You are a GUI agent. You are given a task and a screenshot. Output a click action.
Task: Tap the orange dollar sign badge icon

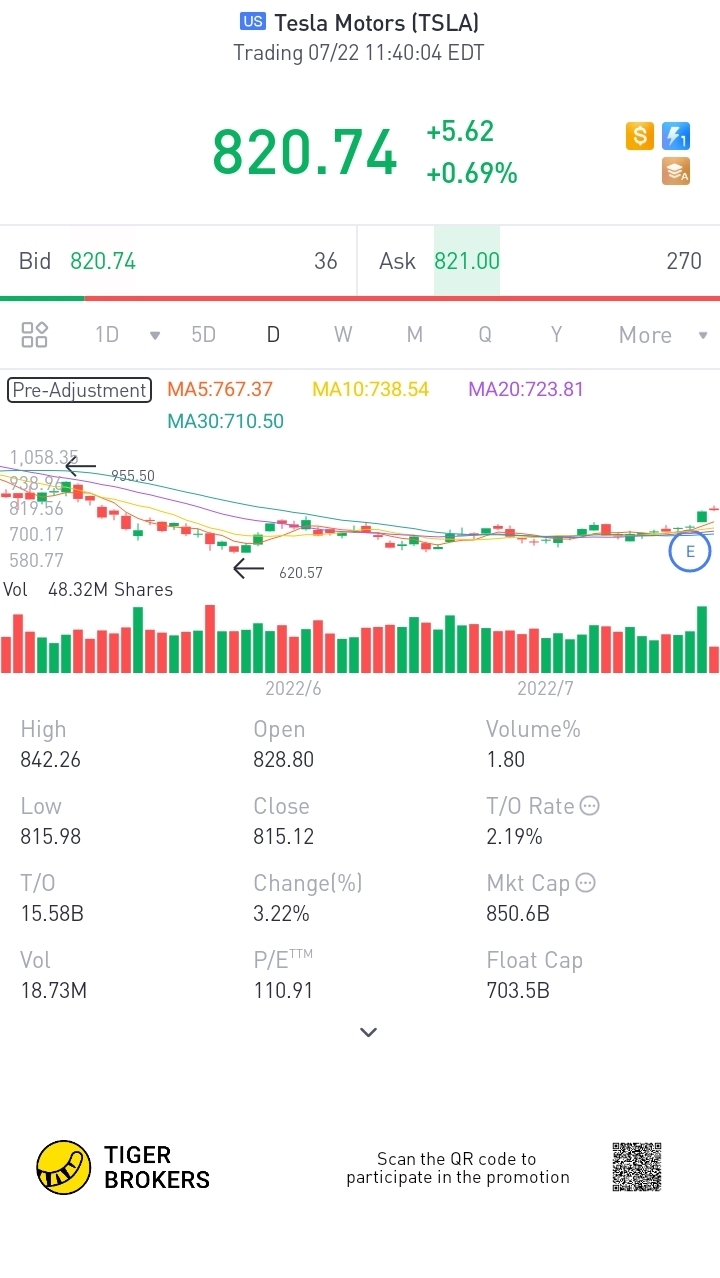640,136
